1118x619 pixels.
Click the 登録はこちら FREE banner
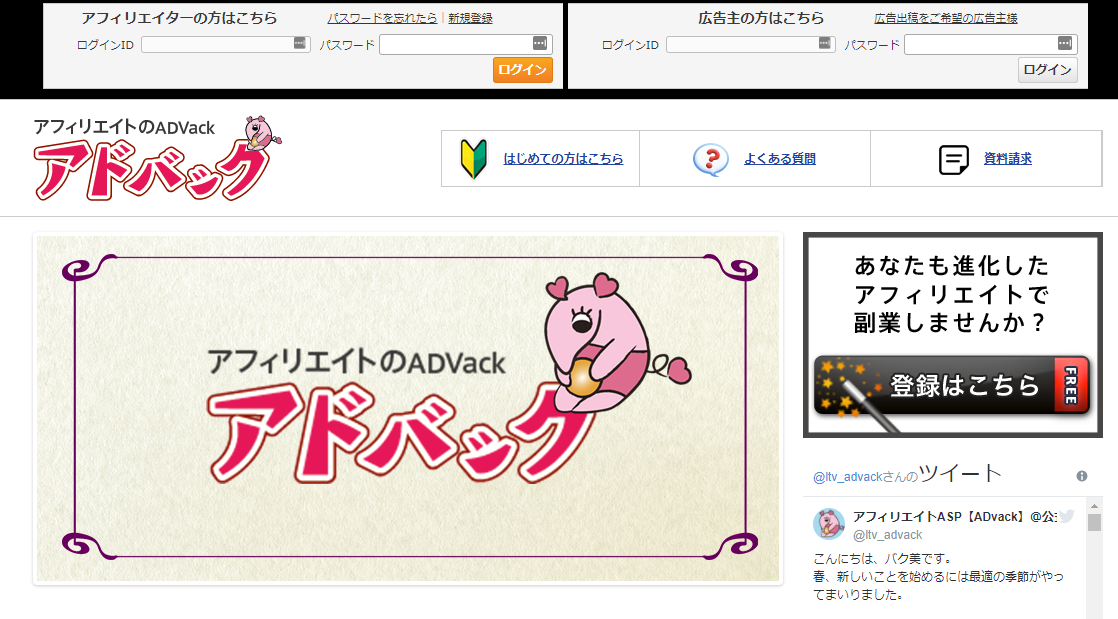952,384
